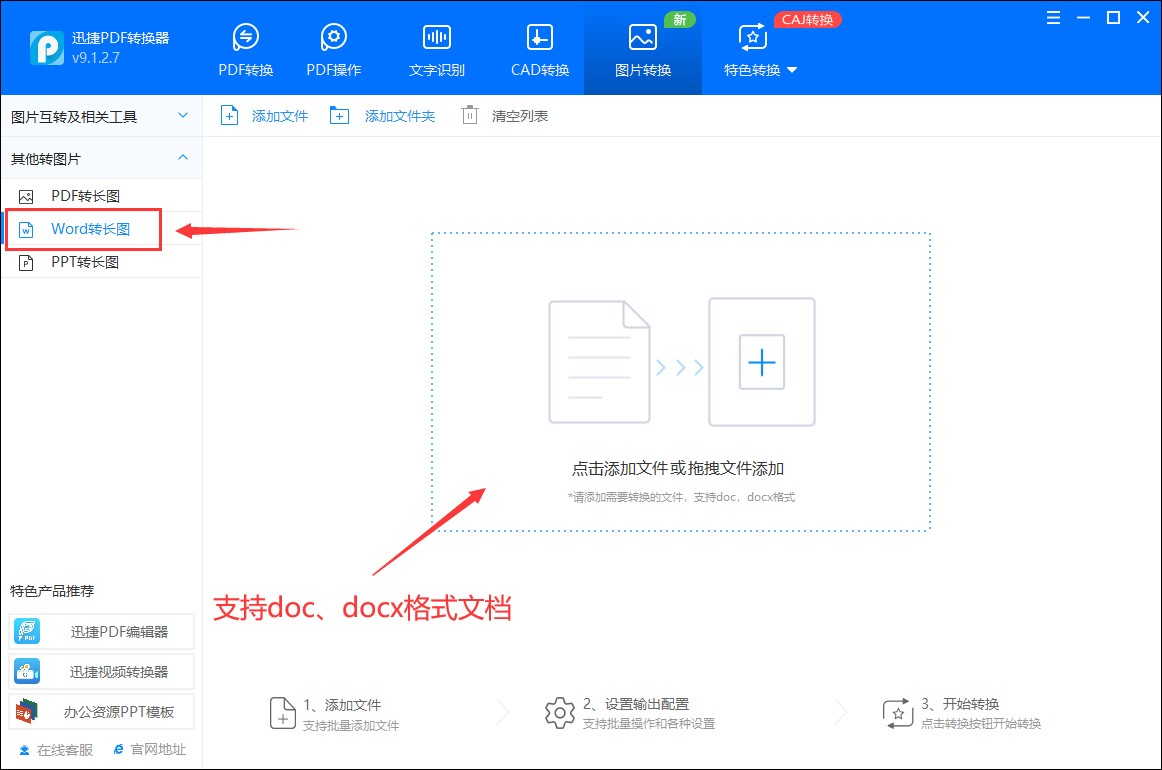The height and width of the screenshot is (770, 1162).
Task: Click 1、添加文件 step label
Action: [x=342, y=705]
